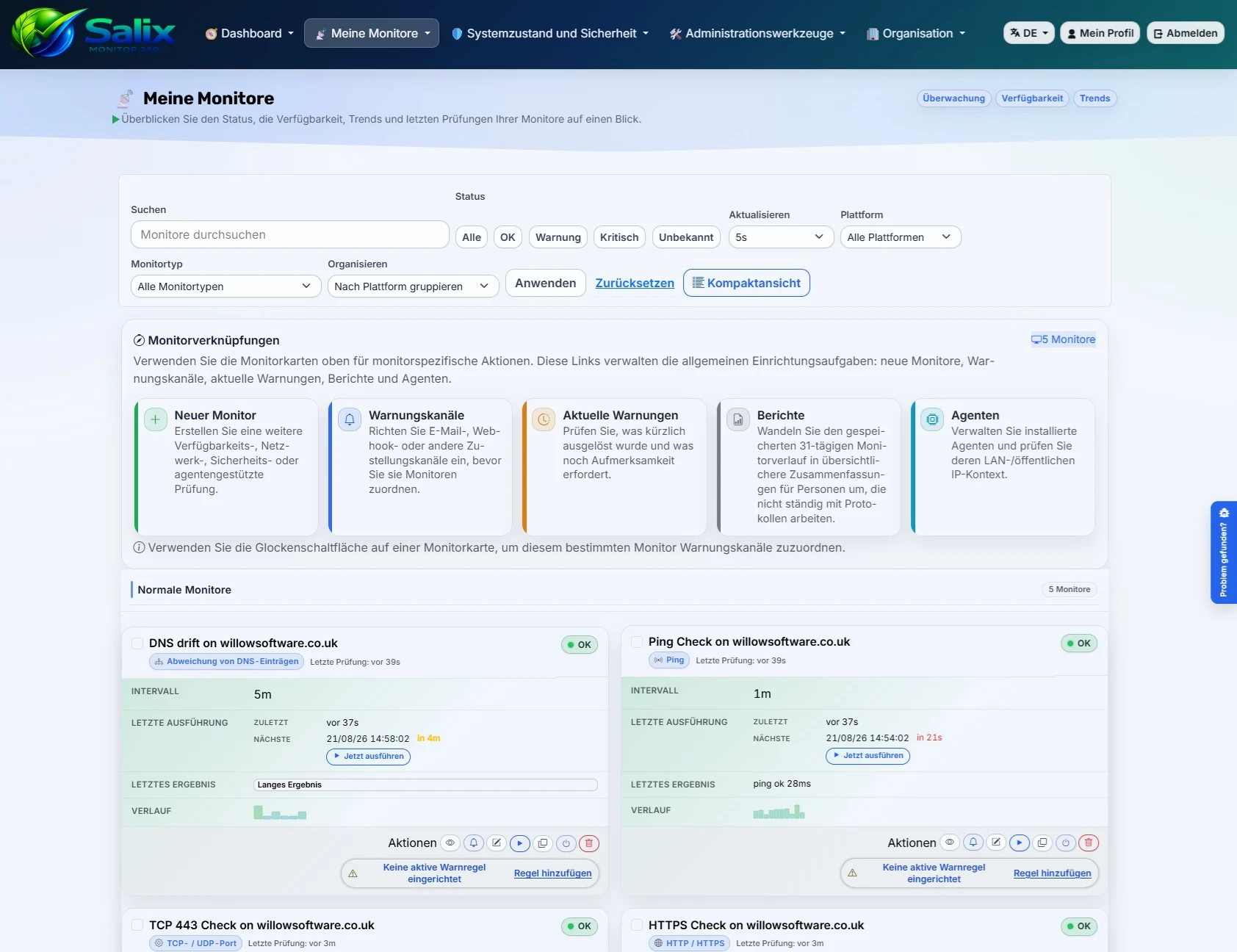Filter status by Kritisch
This screenshot has width=1237, height=952.
click(619, 237)
